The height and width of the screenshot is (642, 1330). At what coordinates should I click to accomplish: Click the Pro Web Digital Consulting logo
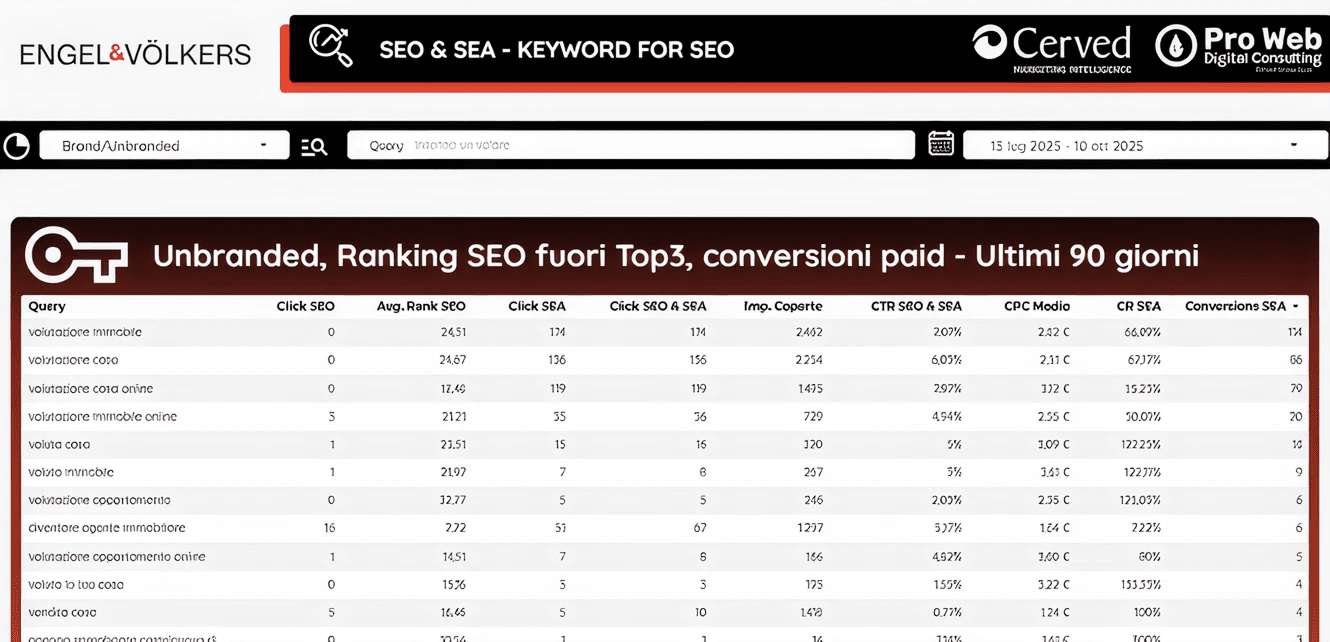(x=1238, y=48)
